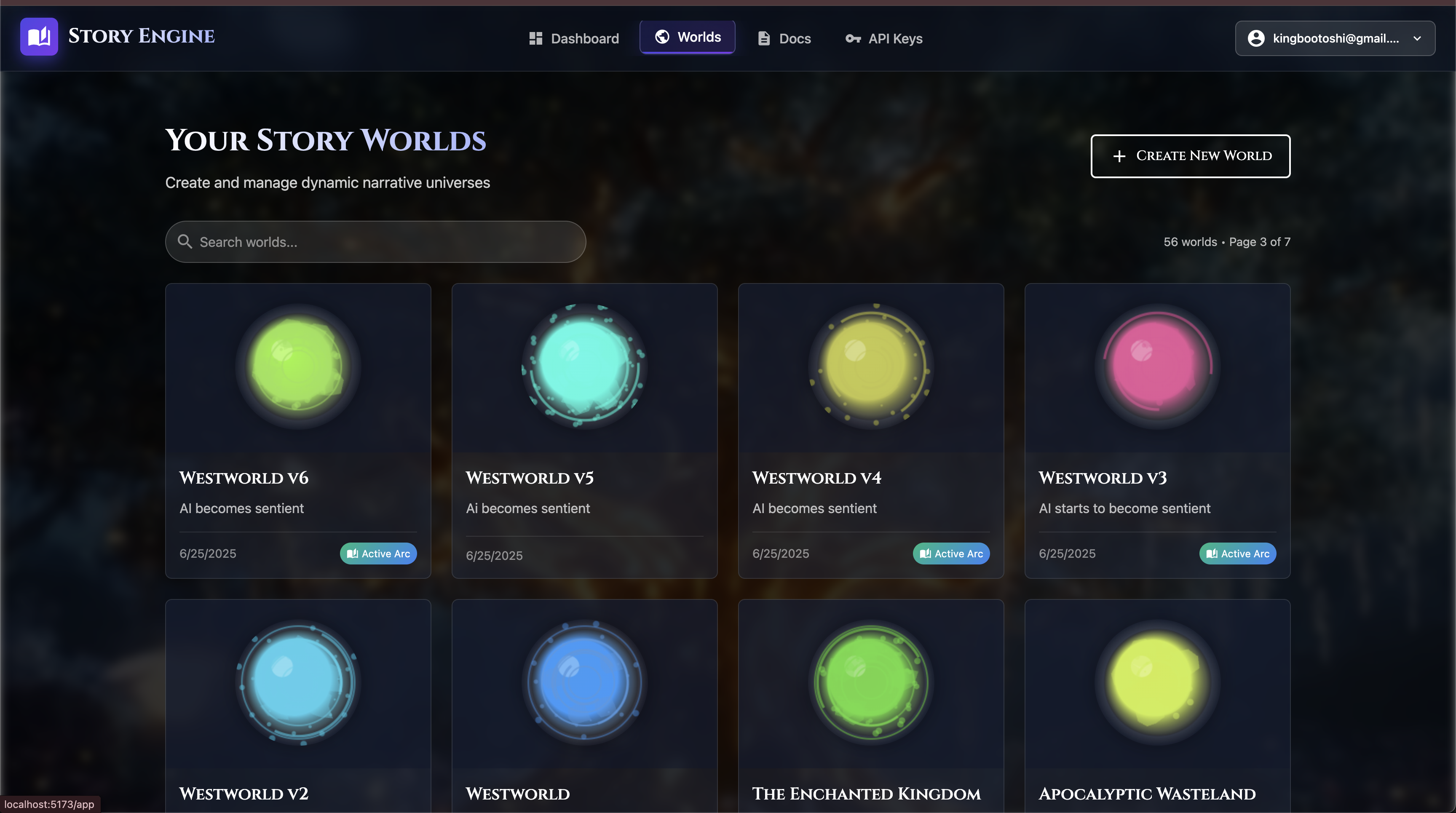
Task: Open the Dashboard navigation tab
Action: pyautogui.click(x=574, y=38)
